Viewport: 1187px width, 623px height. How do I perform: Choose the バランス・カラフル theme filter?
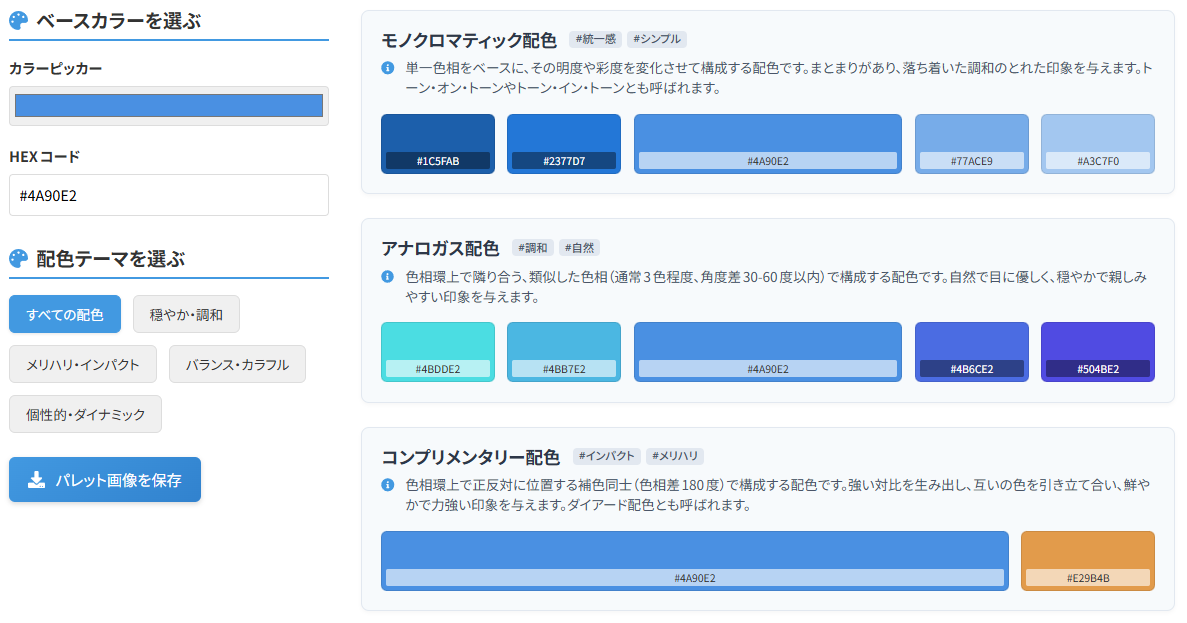tap(237, 364)
